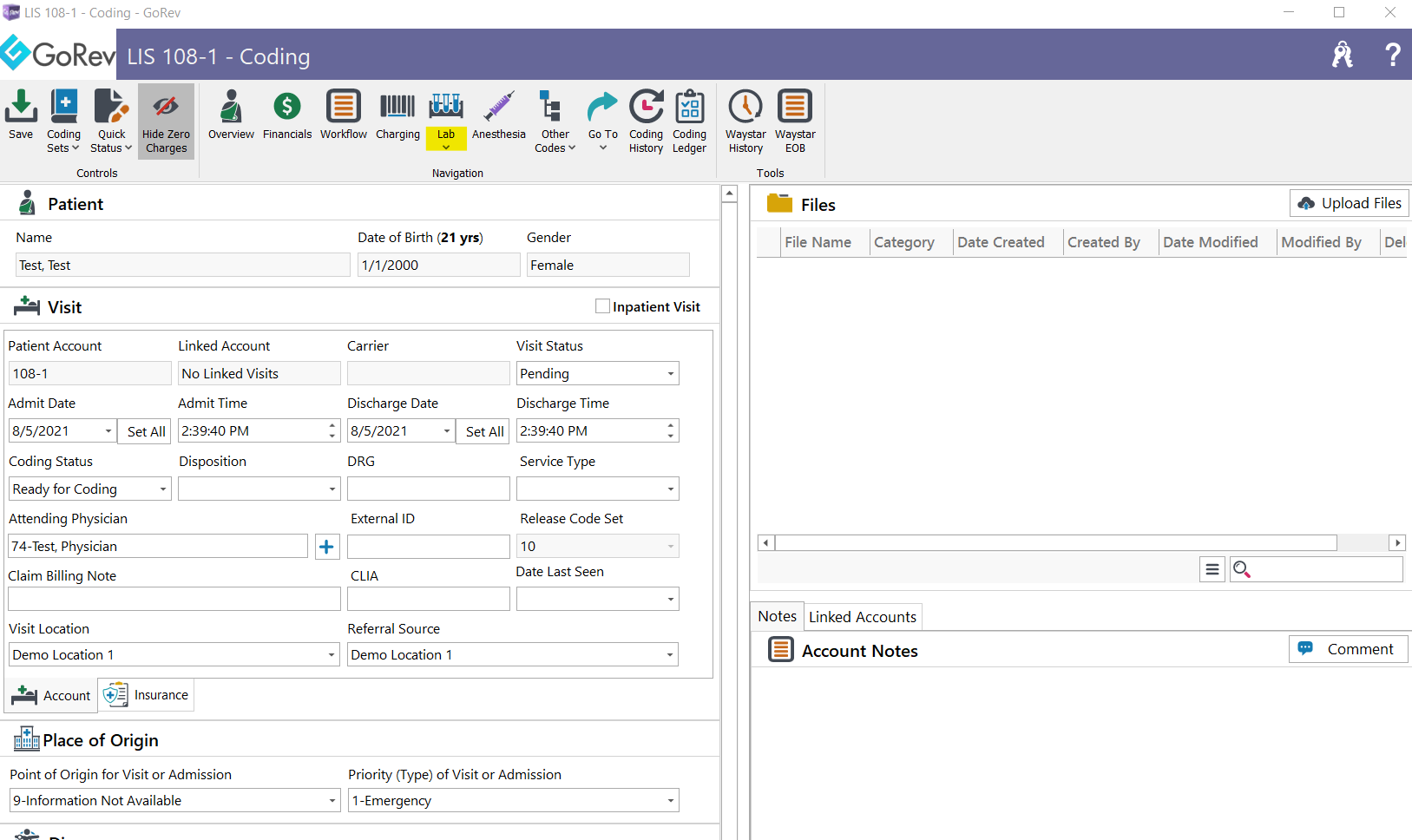Open the Lab navigation menu
Screen dimensions: 1412x840
click(x=446, y=121)
